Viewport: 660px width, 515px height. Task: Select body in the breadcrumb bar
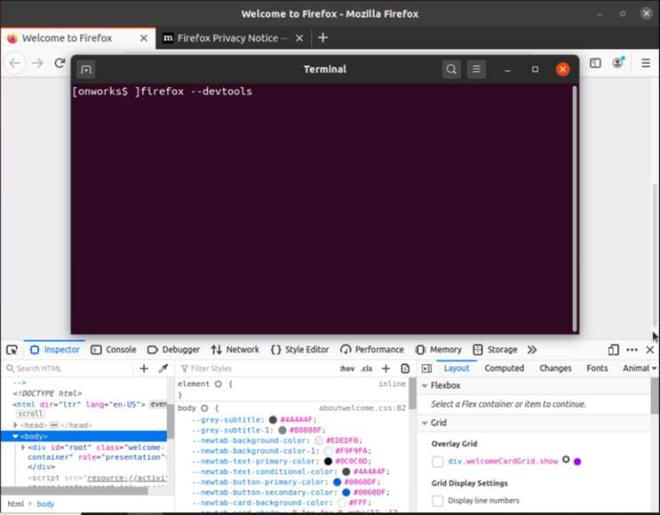[x=45, y=504]
